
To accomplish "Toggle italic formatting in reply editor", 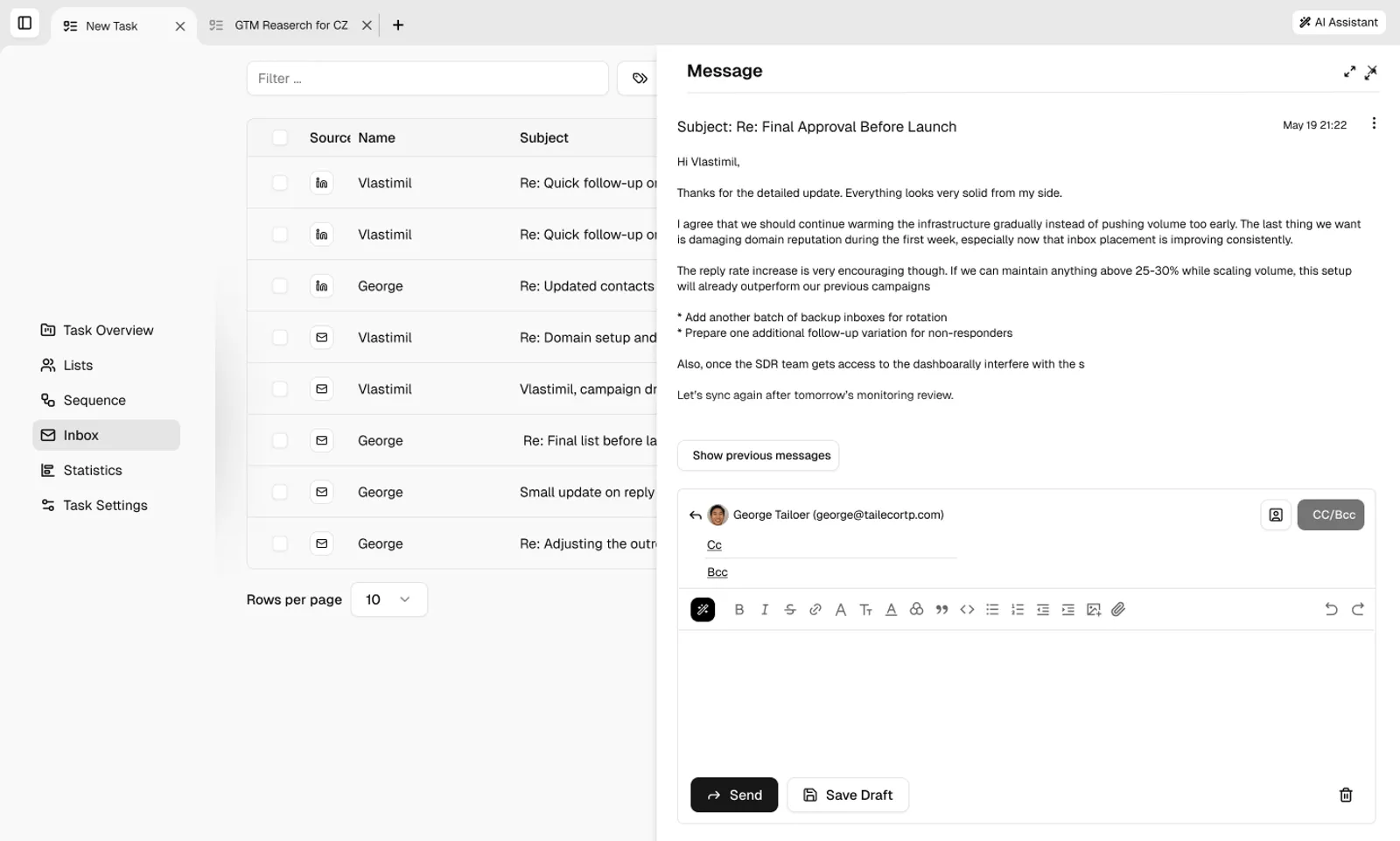I will click(x=765, y=610).
